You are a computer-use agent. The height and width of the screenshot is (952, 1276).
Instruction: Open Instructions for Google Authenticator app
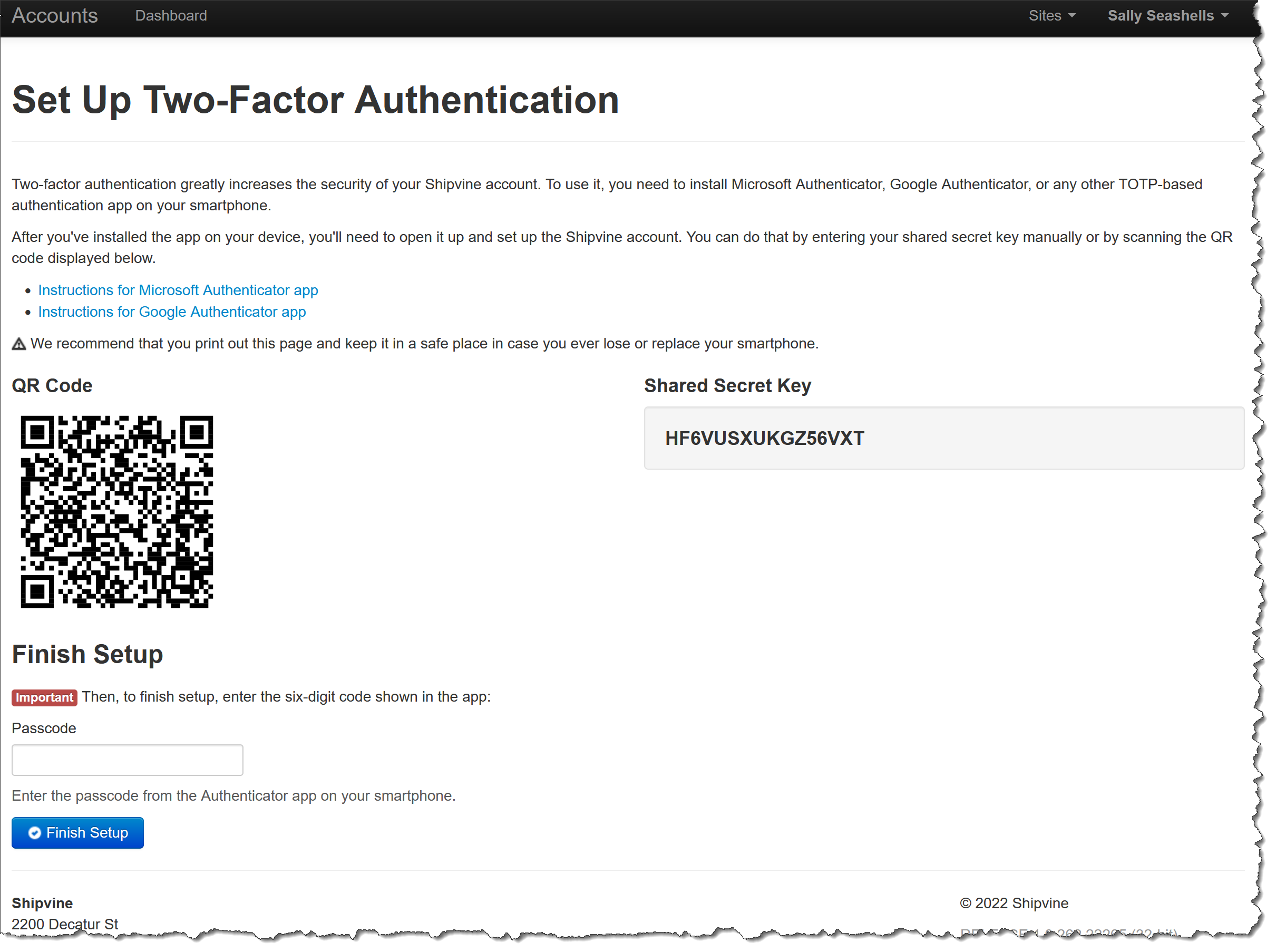pyautogui.click(x=172, y=312)
